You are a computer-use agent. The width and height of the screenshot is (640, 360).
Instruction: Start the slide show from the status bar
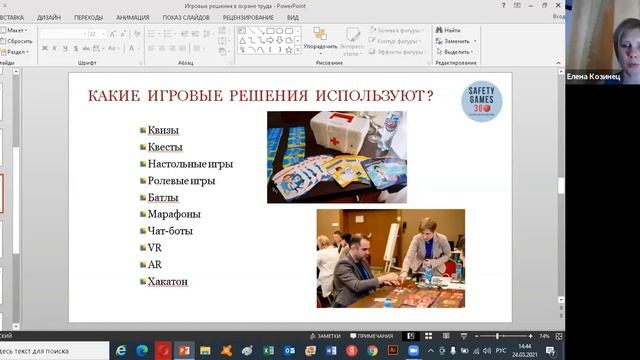click(464, 336)
